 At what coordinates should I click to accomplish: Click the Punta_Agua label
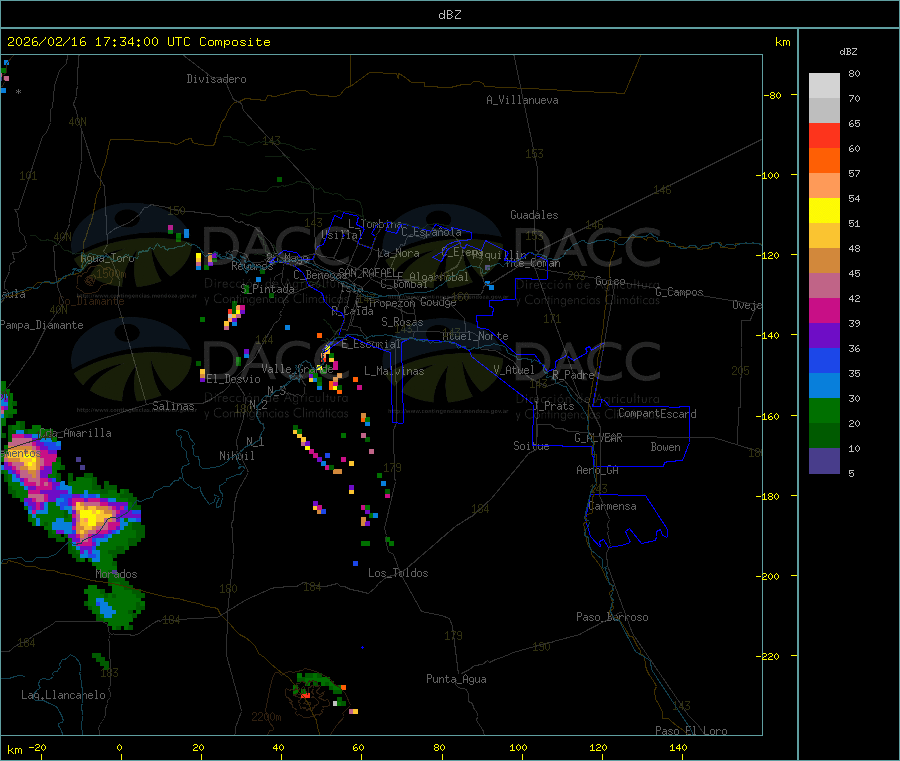(x=456, y=679)
